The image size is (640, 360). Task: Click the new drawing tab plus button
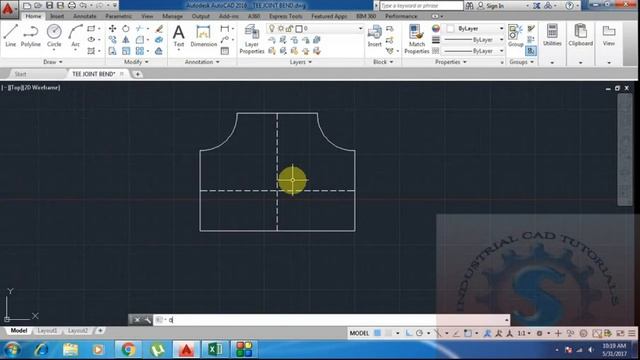click(x=138, y=74)
